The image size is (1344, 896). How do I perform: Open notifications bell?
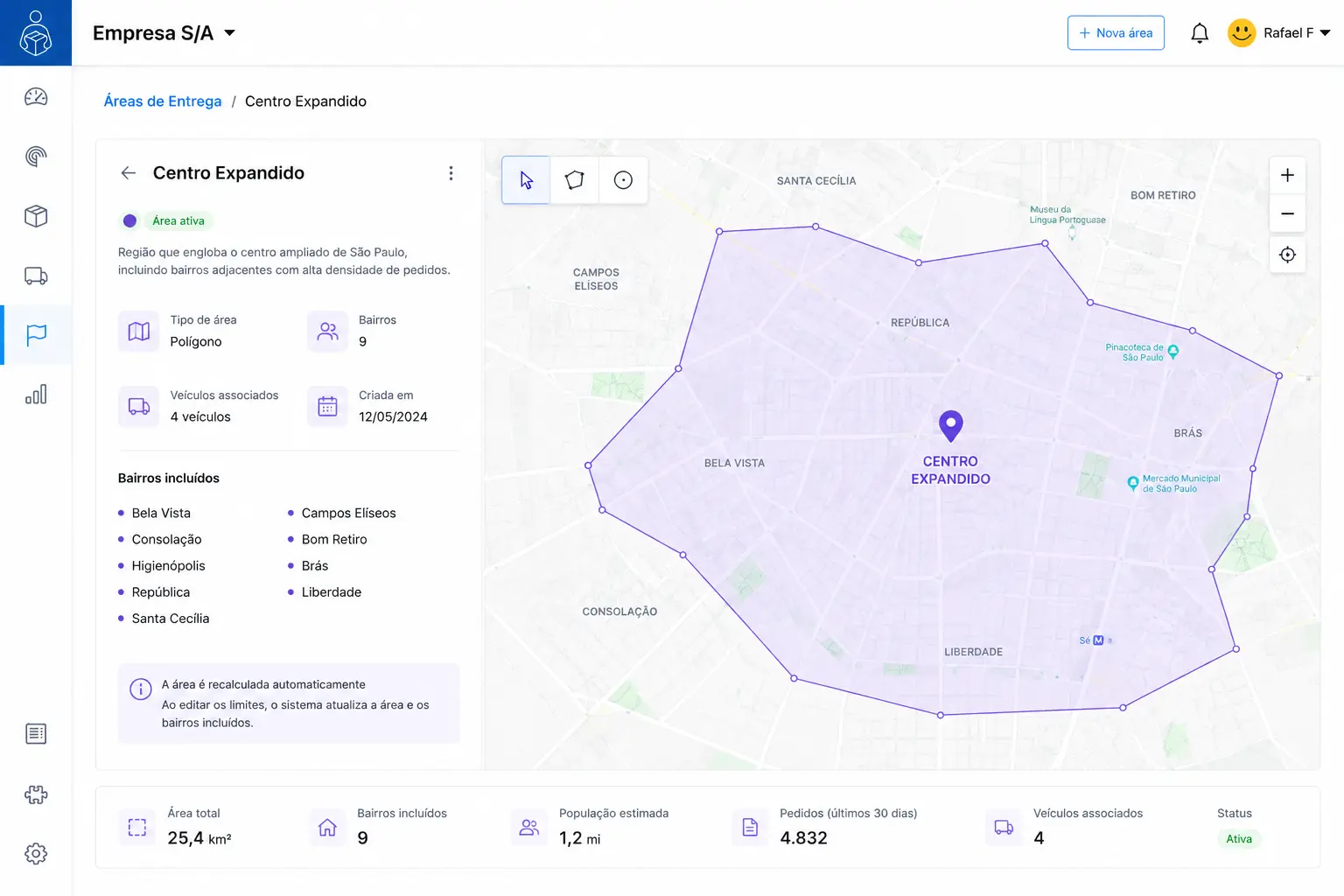point(1200,33)
